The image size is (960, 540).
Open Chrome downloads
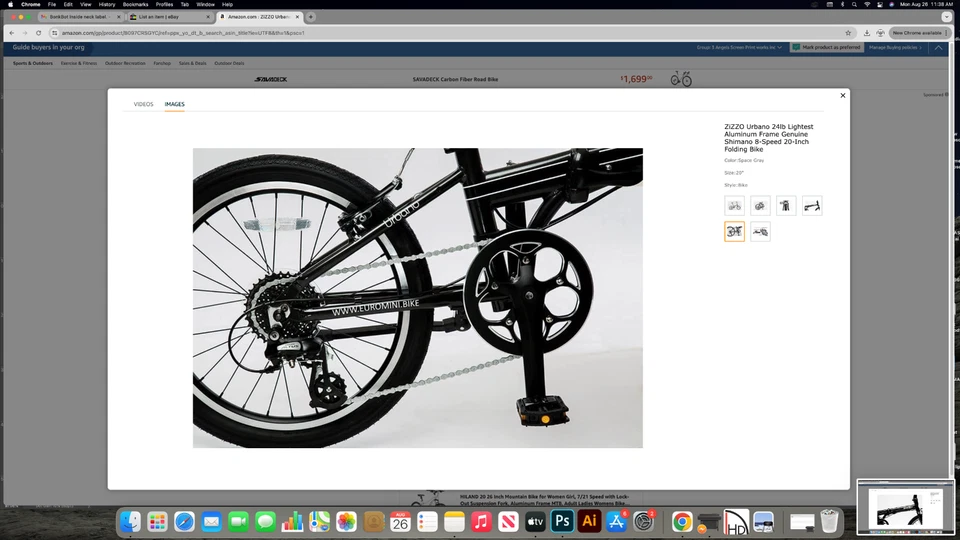pyautogui.click(x=866, y=33)
